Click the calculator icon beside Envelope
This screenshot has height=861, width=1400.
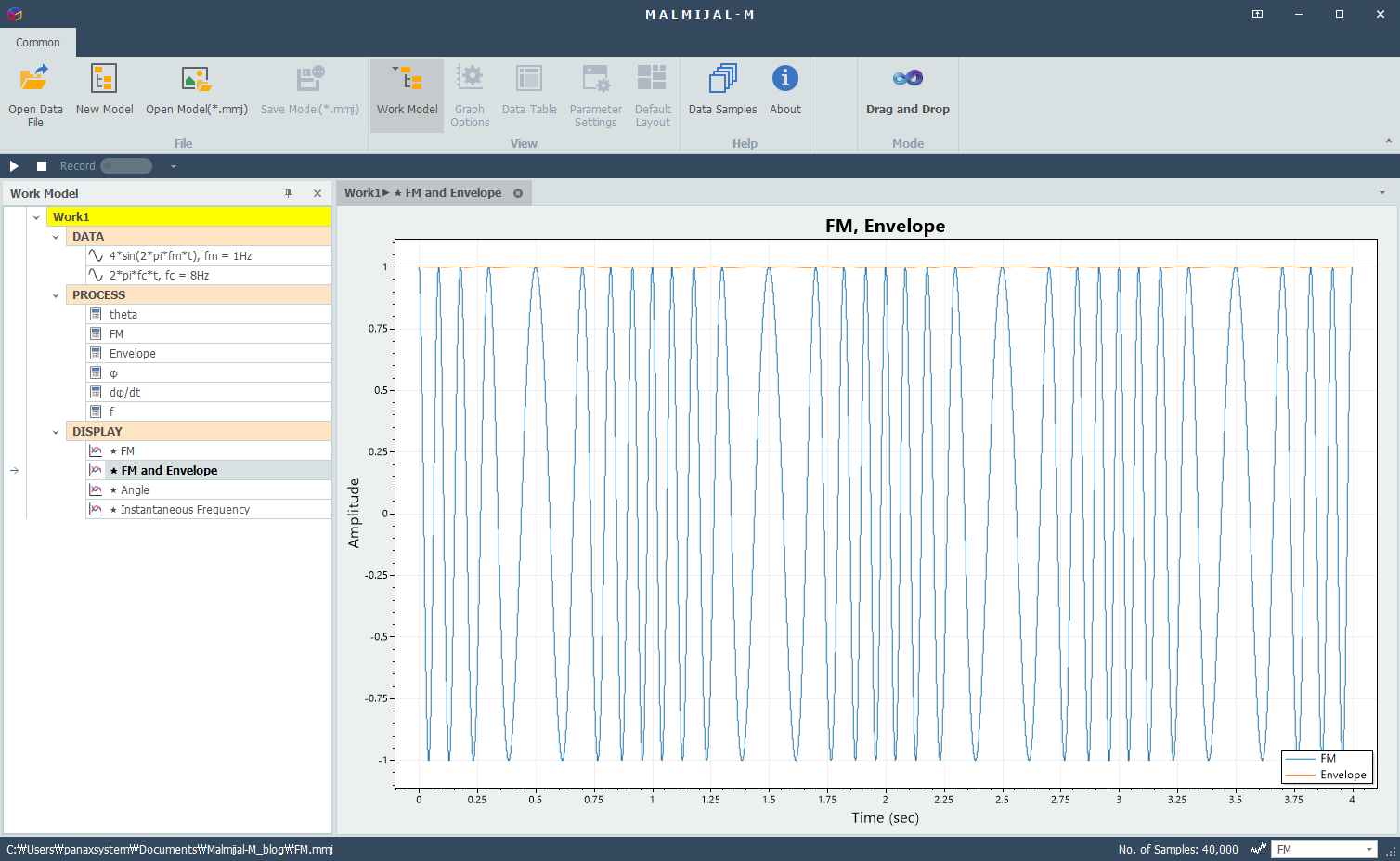(96, 353)
